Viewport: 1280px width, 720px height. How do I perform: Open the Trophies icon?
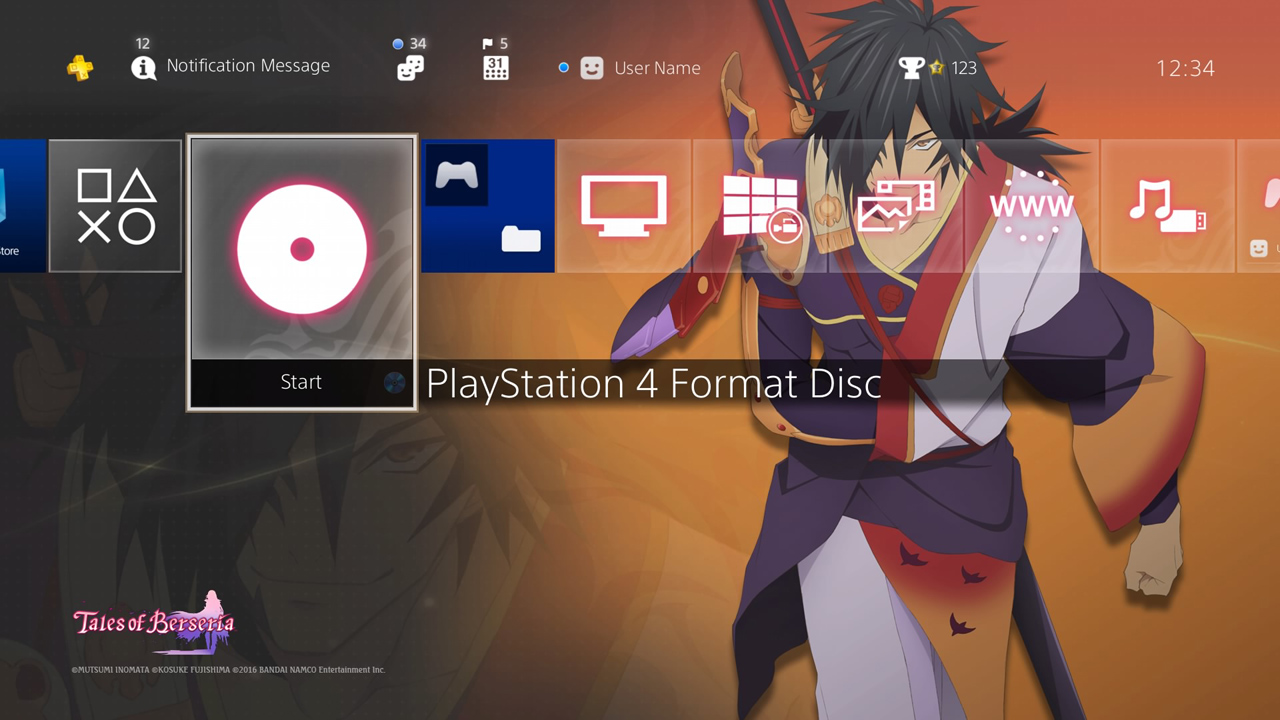pyautogui.click(x=911, y=67)
